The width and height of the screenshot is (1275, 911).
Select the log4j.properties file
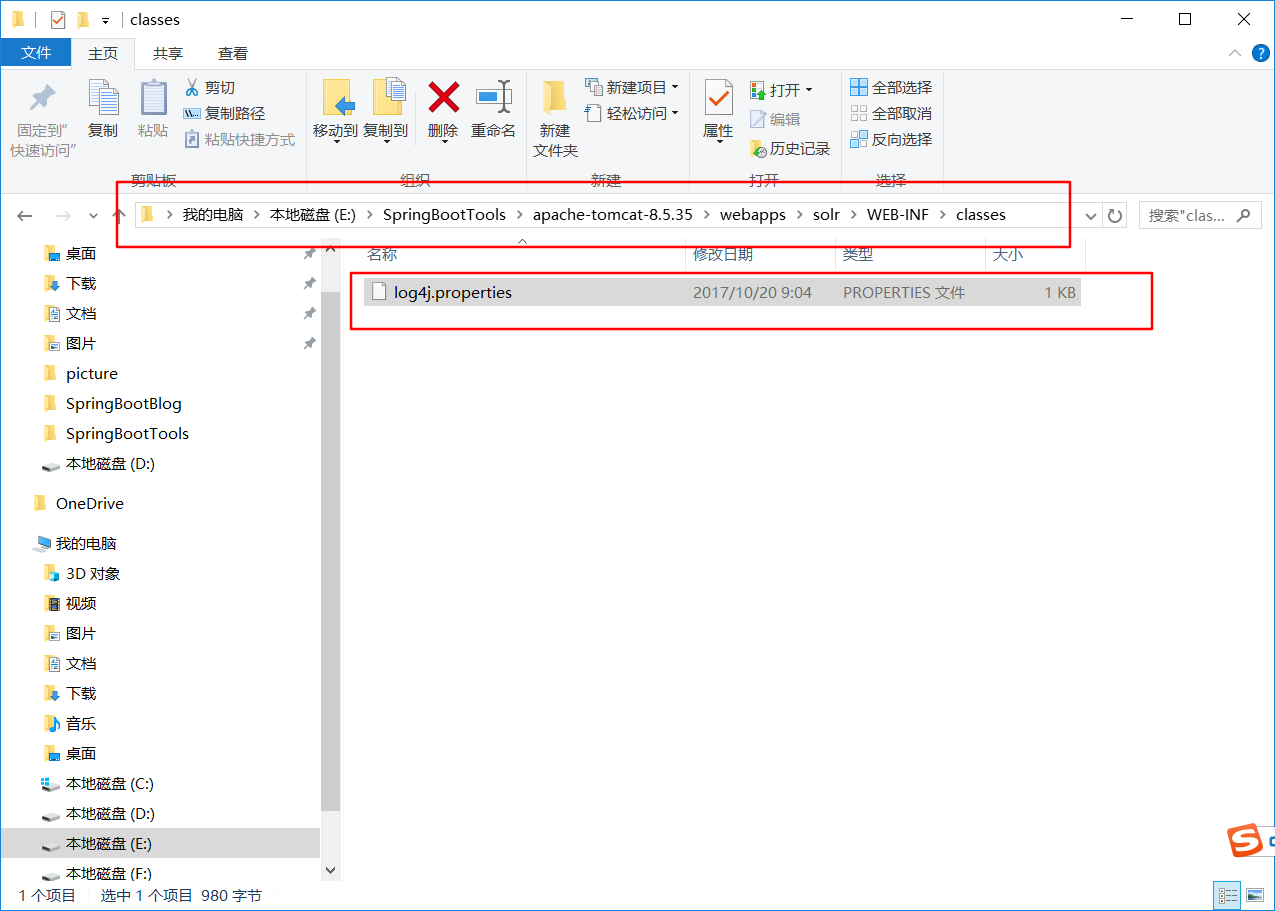coord(722,293)
